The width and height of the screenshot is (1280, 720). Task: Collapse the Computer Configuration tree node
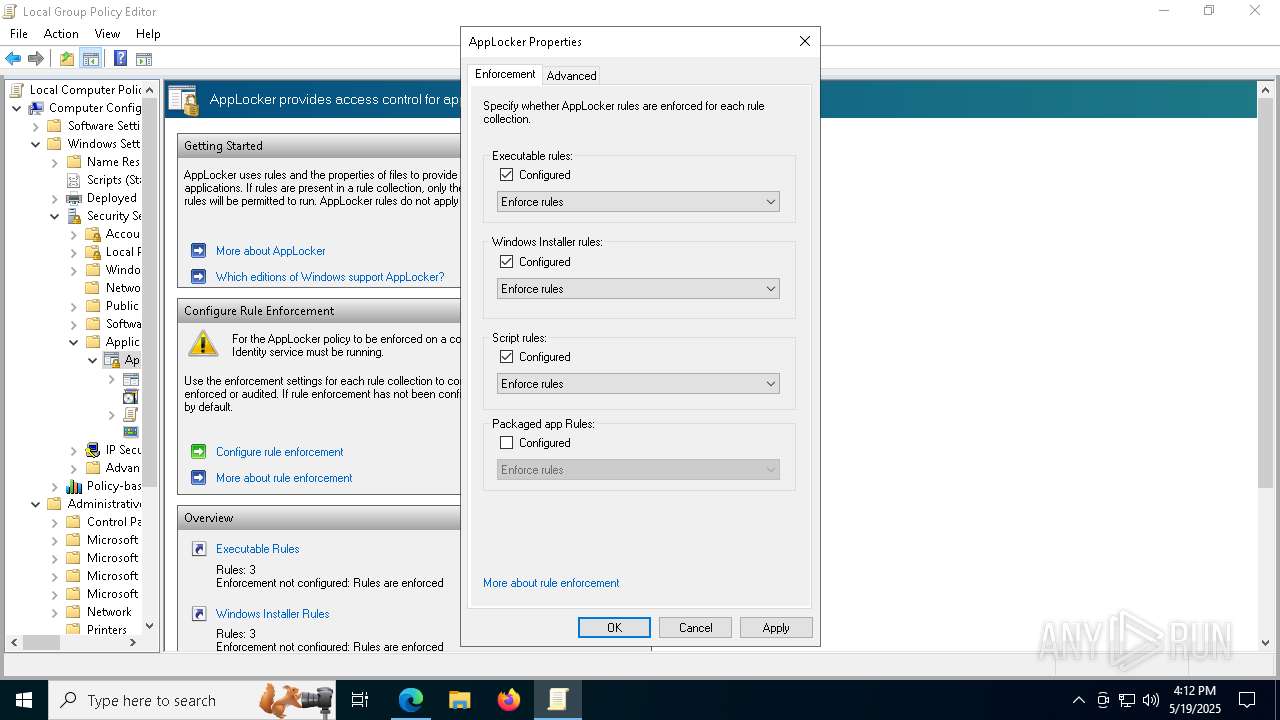click(x=17, y=108)
